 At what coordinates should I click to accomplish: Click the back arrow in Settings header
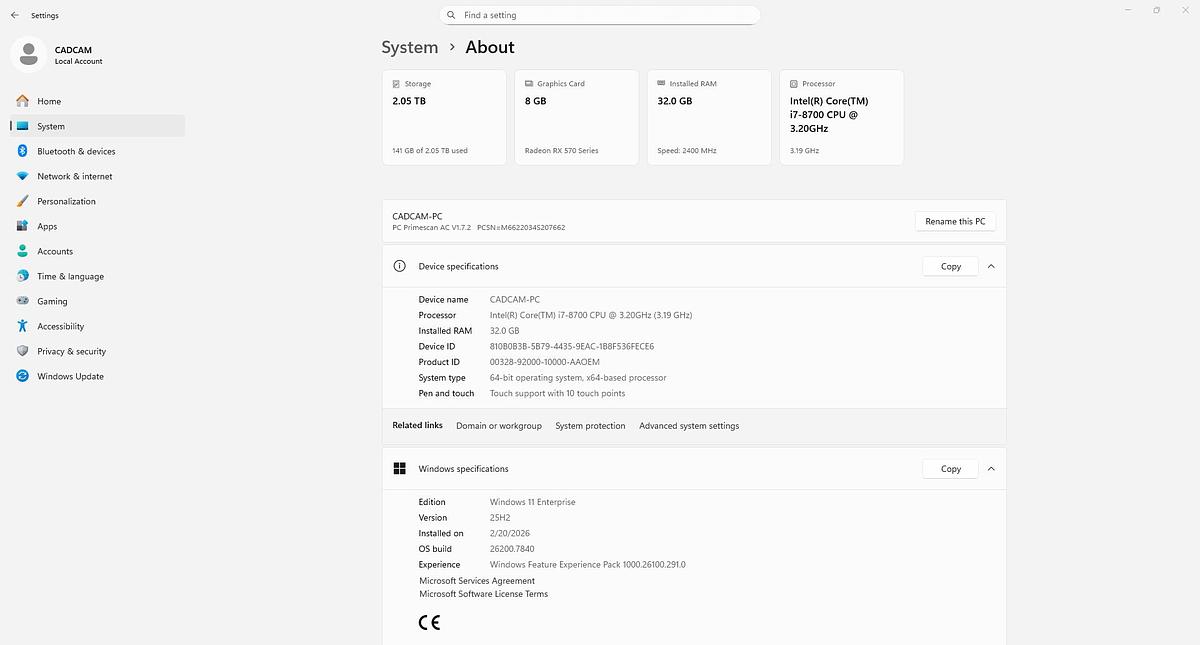pyautogui.click(x=14, y=16)
